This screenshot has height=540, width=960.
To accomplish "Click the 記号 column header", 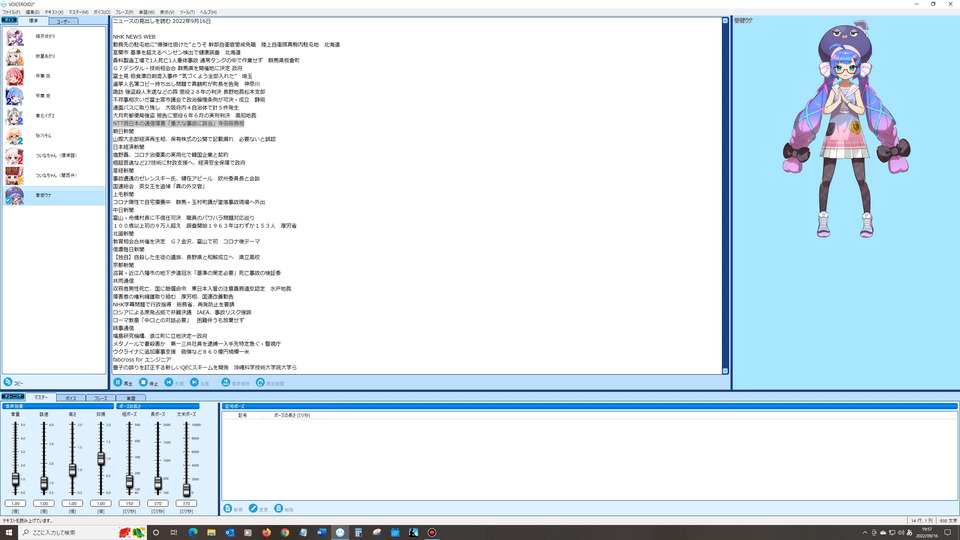I will pyautogui.click(x=243, y=415).
